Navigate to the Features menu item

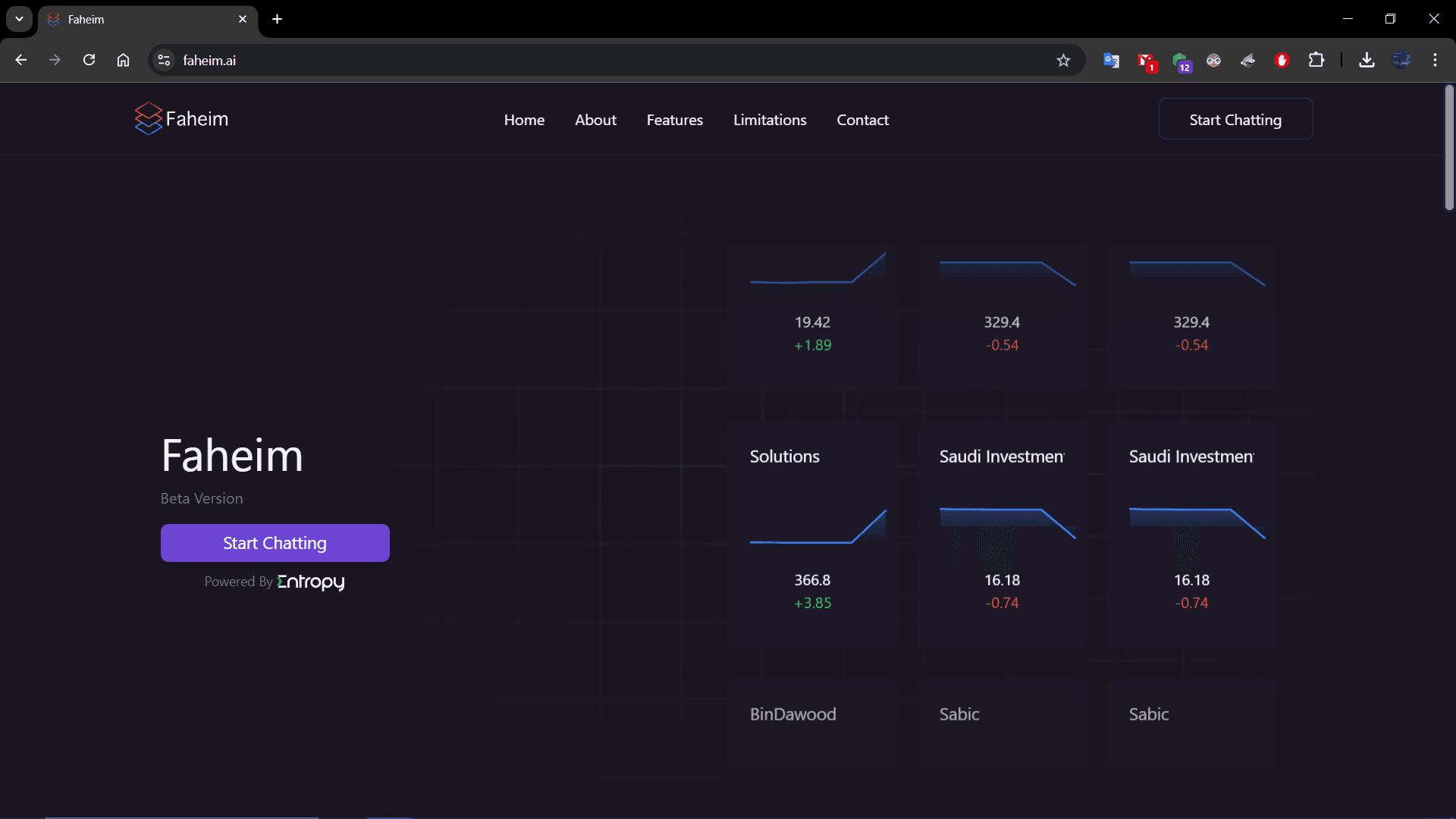(x=674, y=120)
